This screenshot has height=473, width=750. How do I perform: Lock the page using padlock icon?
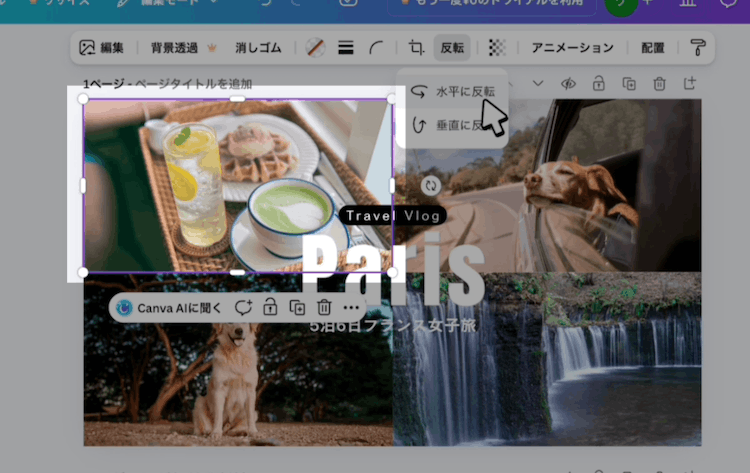pyautogui.click(x=598, y=84)
